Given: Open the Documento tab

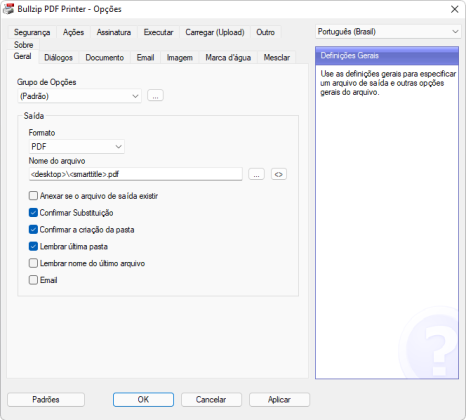Looking at the screenshot, I should point(105,58).
